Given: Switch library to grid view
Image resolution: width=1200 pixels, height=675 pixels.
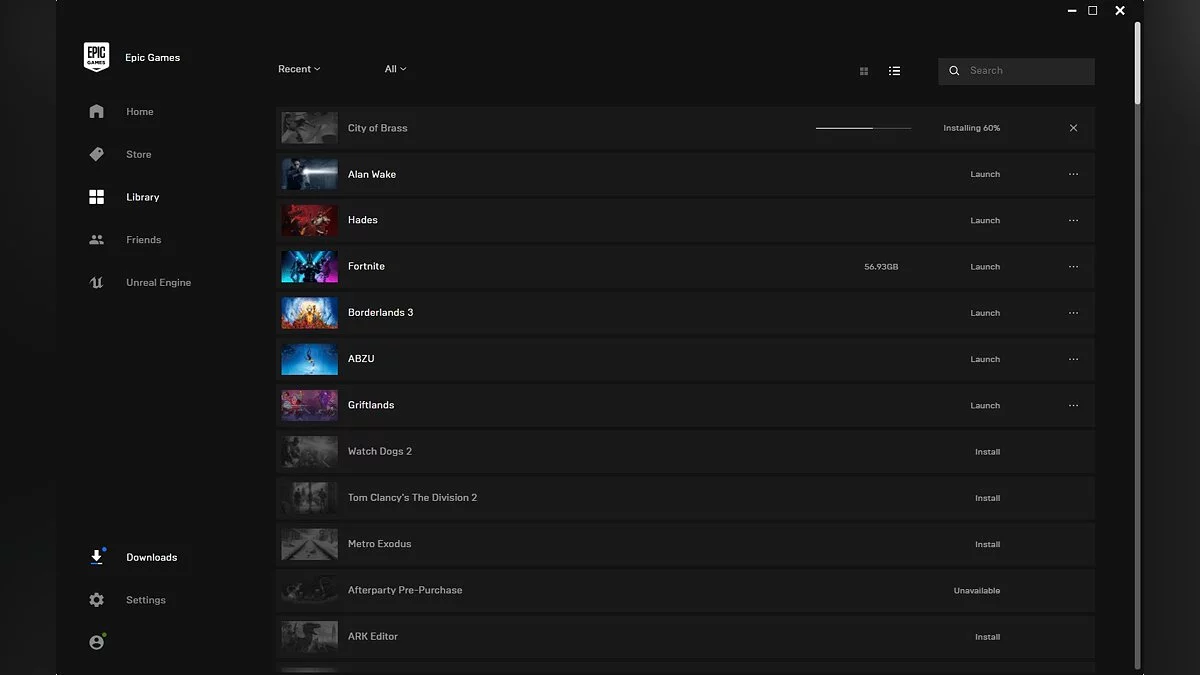Looking at the screenshot, I should pos(864,71).
